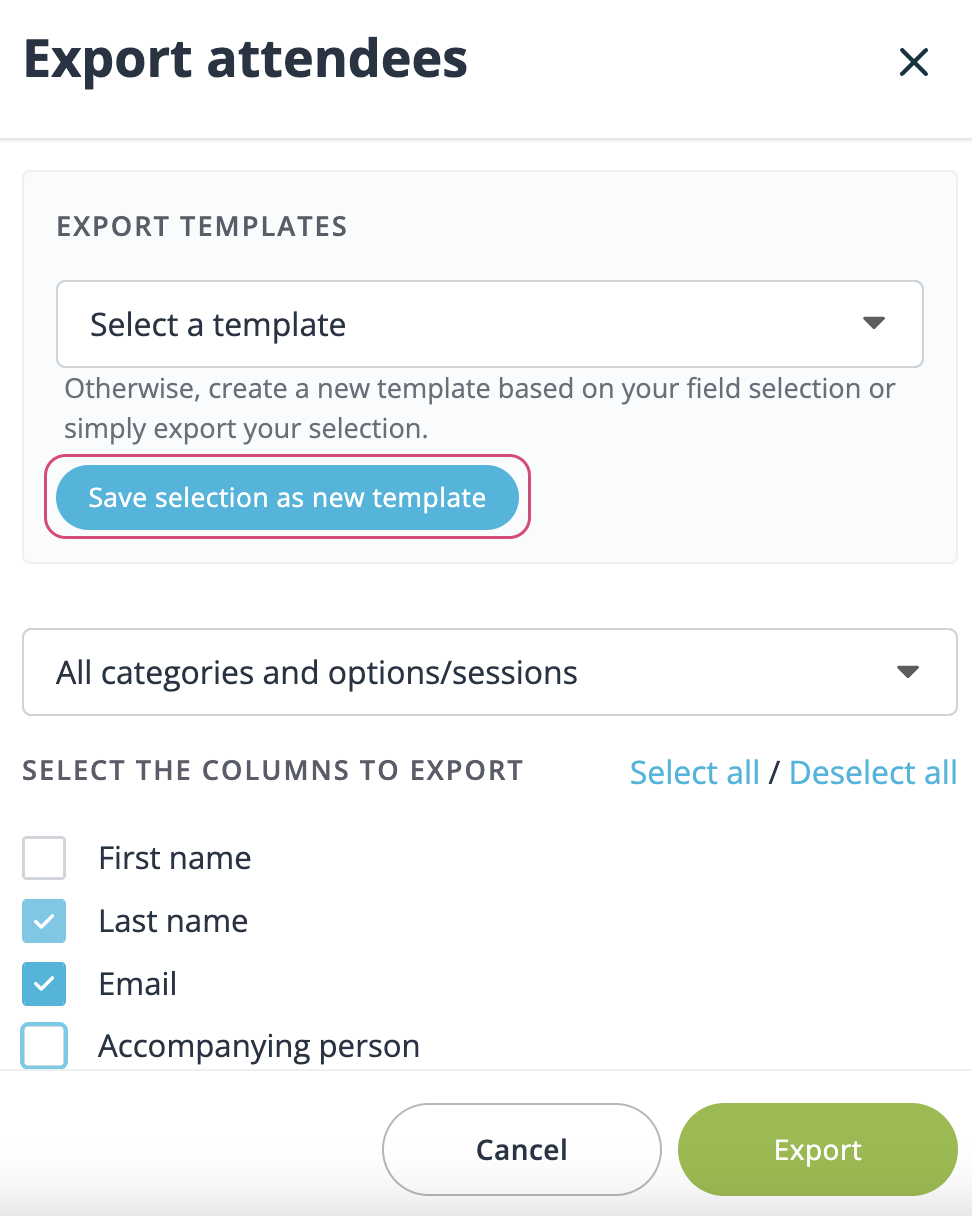Click the "Select all" link
The width and height of the screenshot is (972, 1216).
(694, 772)
